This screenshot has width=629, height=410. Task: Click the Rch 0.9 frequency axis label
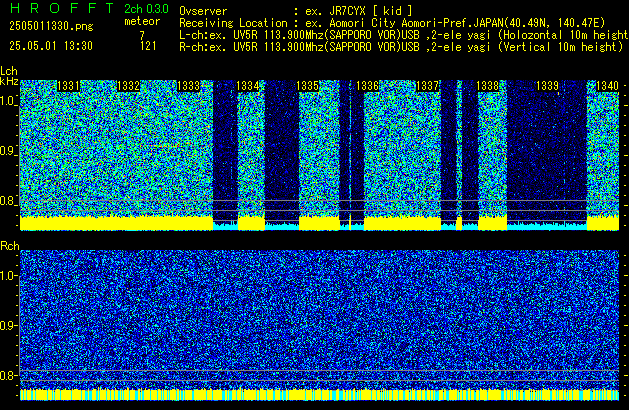(x=8, y=326)
